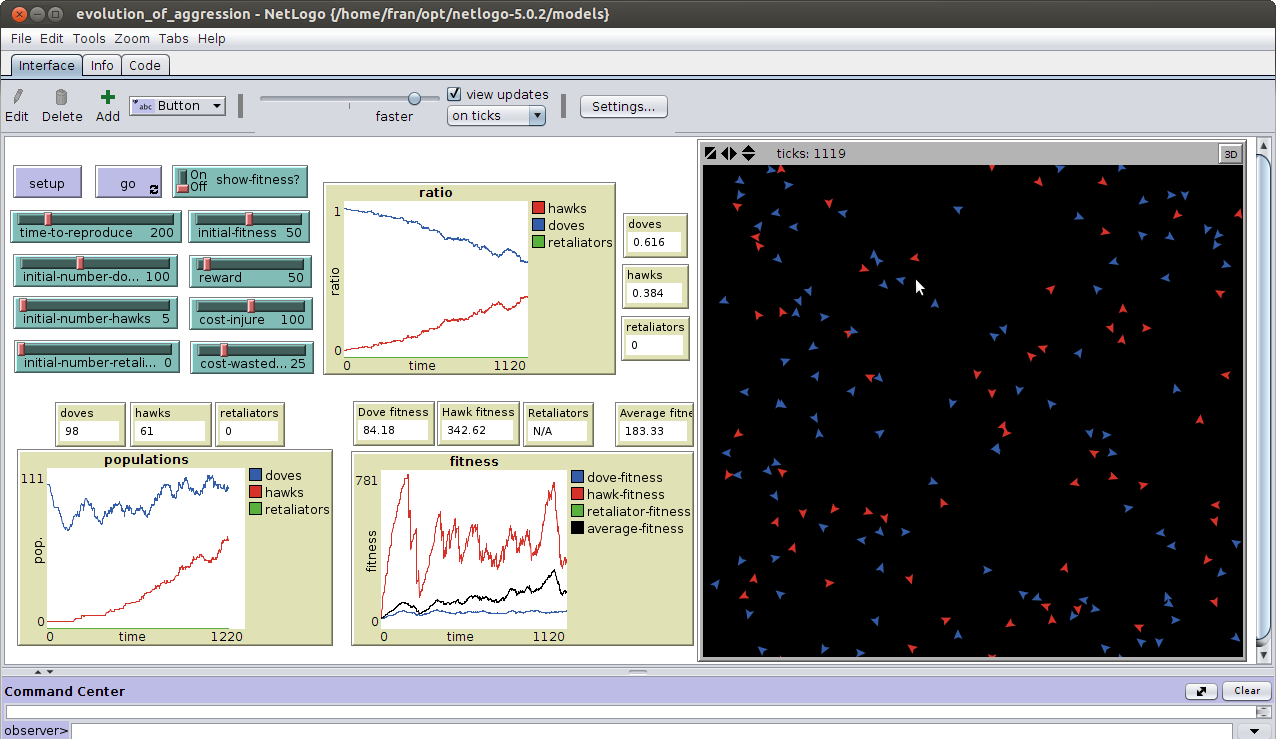Switch to the Code tab
The width and height of the screenshot is (1276, 739).
(145, 65)
